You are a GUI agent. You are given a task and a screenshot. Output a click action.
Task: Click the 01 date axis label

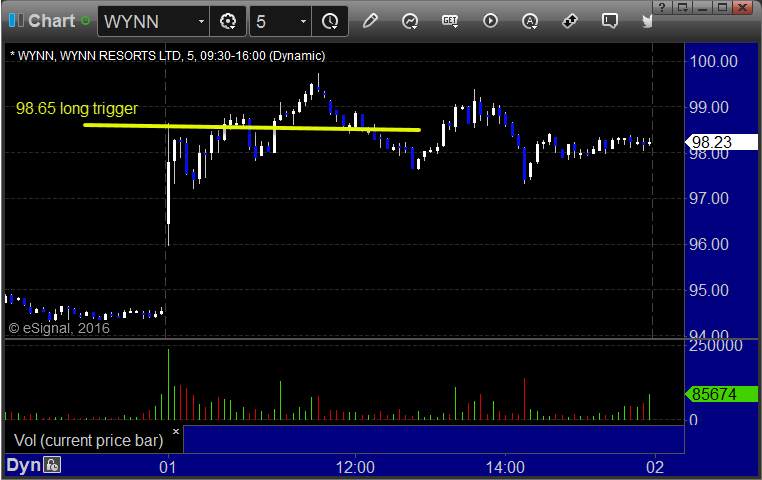(x=168, y=467)
